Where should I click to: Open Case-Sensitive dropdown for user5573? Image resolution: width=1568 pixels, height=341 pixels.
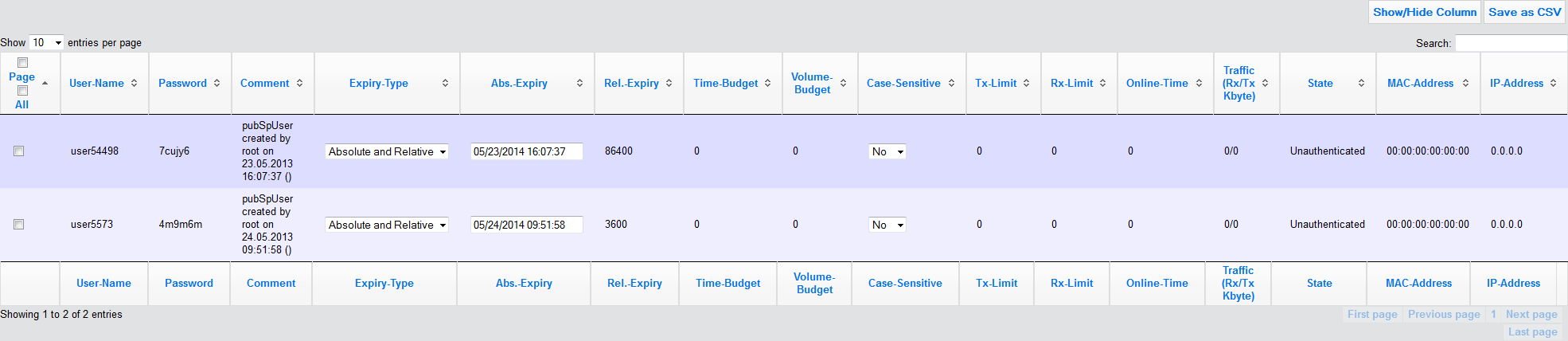pos(887,225)
